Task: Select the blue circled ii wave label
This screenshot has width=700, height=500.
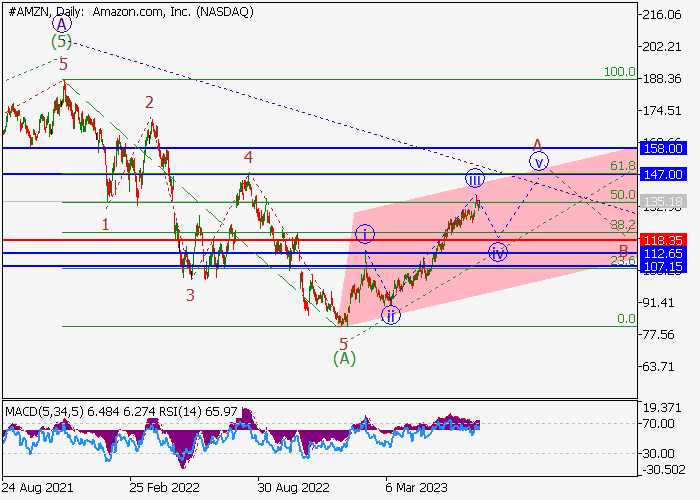Action: coord(391,315)
